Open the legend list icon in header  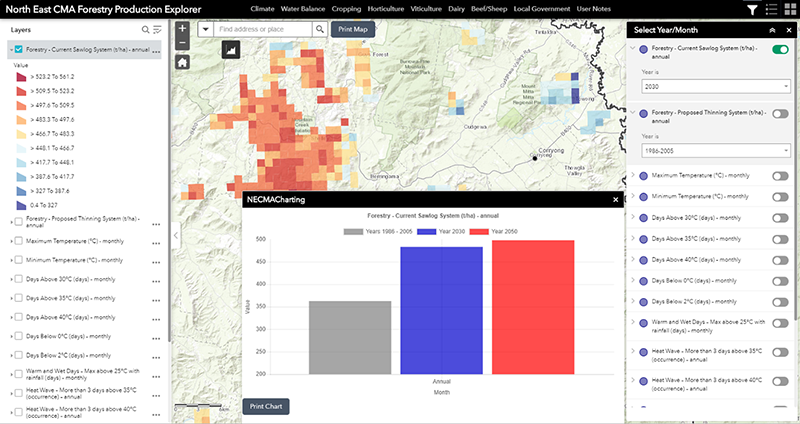pyautogui.click(x=770, y=9)
